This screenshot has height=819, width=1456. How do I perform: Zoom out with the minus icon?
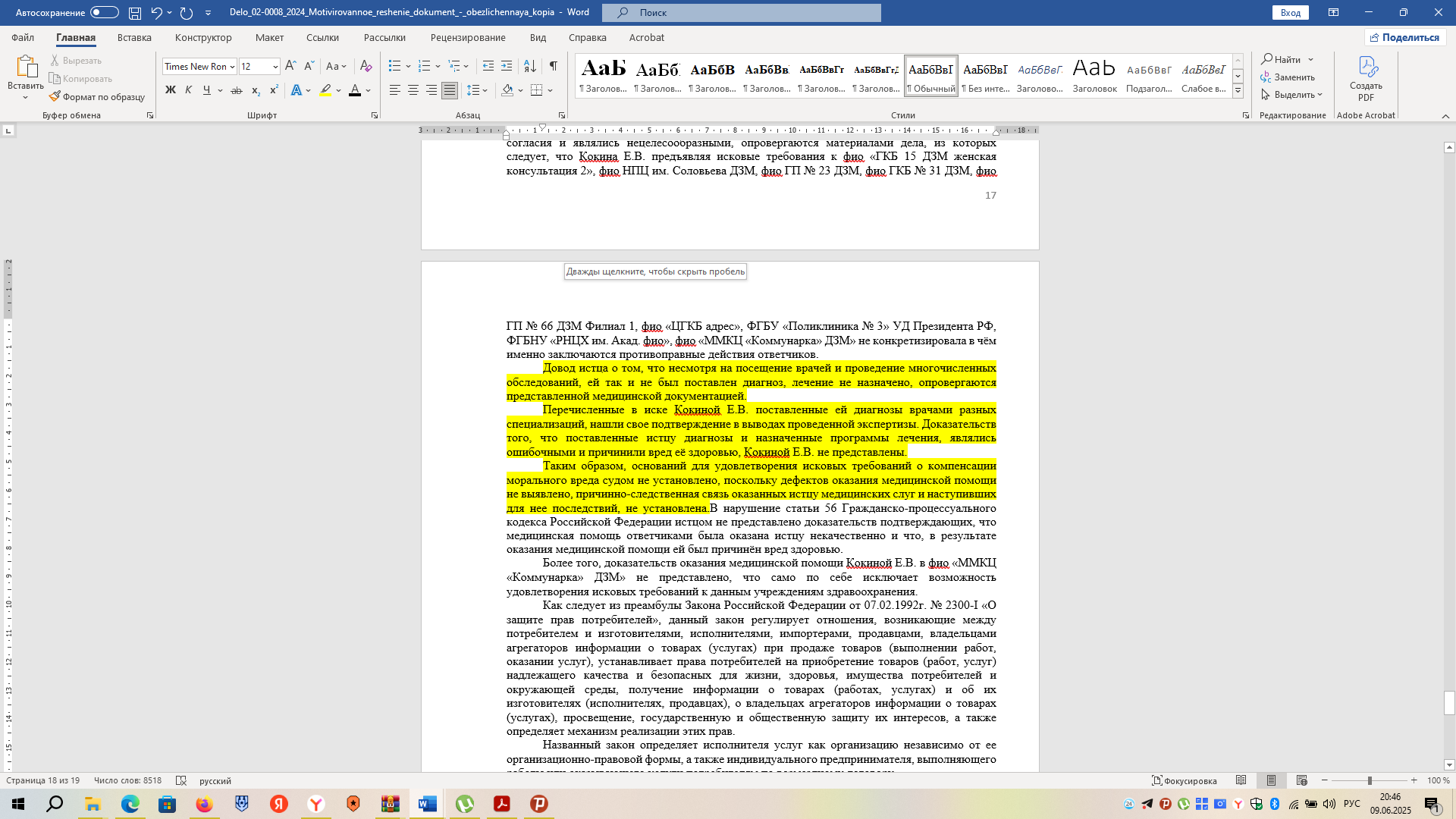click(1325, 780)
